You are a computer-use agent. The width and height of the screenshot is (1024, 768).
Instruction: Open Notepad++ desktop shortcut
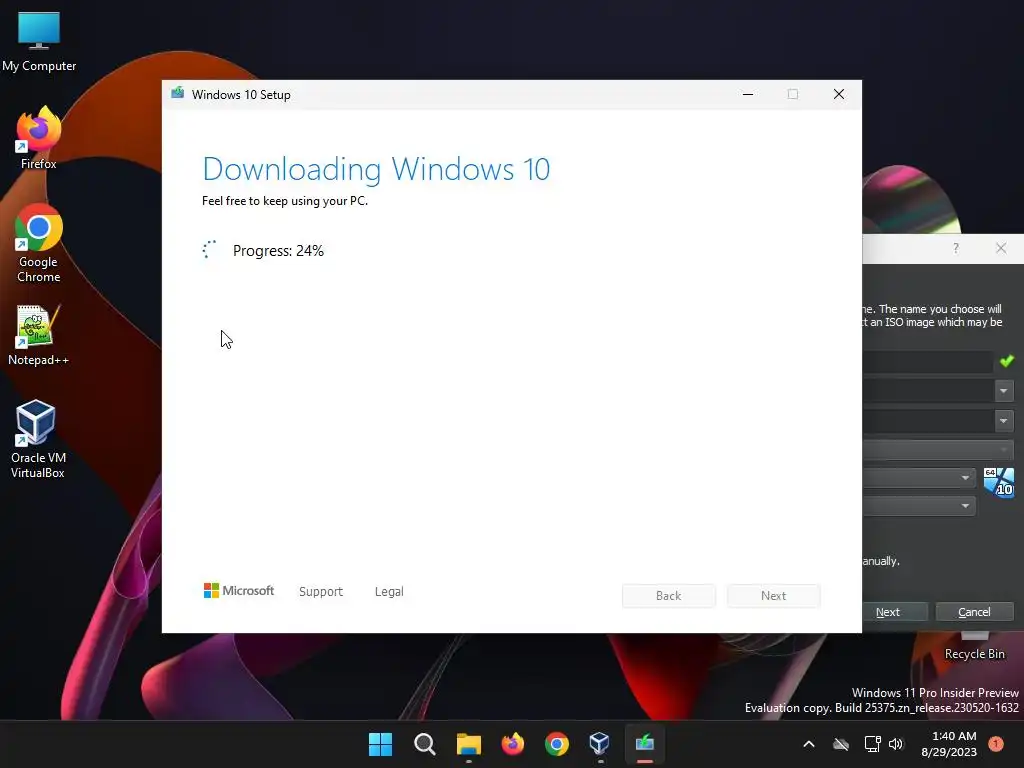pyautogui.click(x=39, y=335)
